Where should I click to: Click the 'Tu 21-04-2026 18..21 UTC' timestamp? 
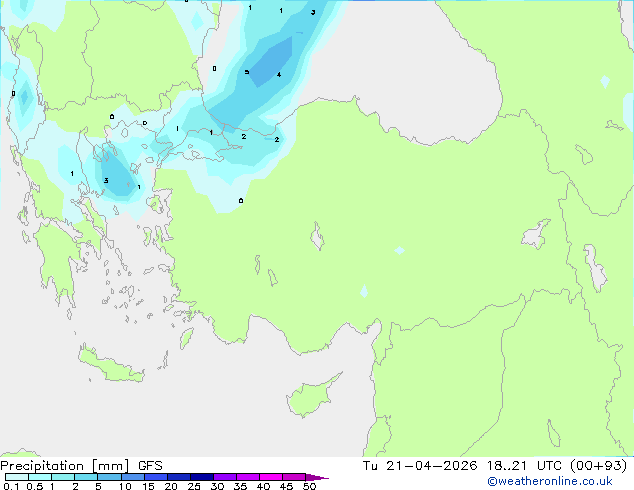pyautogui.click(x=462, y=466)
